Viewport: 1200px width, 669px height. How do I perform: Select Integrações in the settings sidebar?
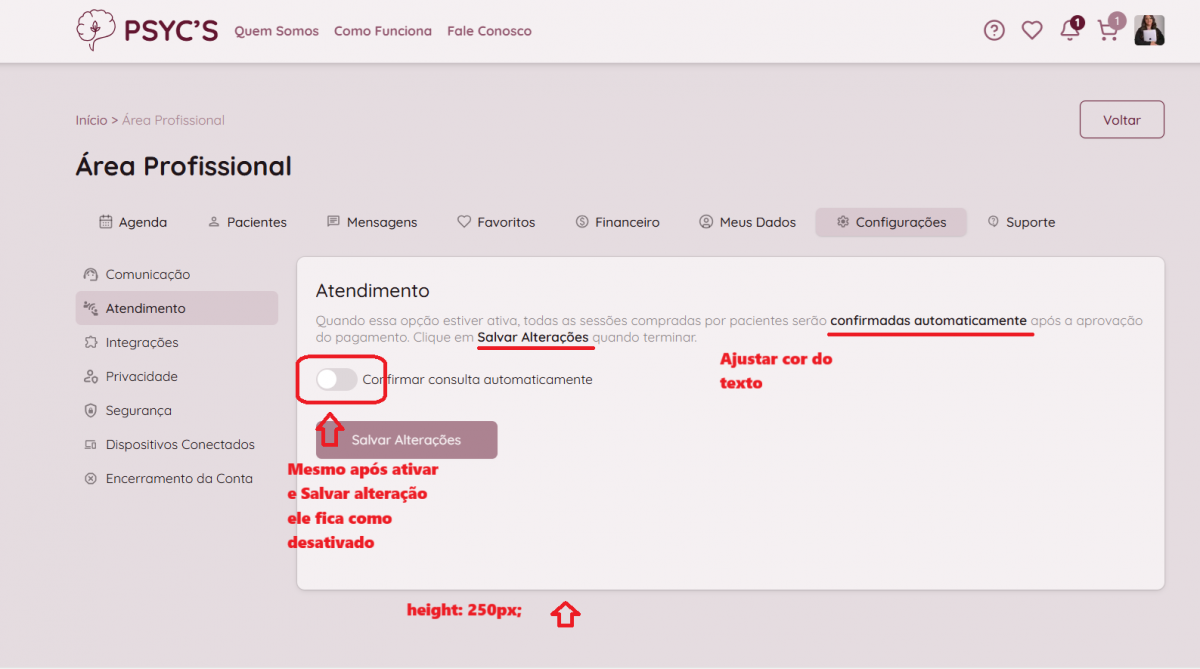point(142,343)
